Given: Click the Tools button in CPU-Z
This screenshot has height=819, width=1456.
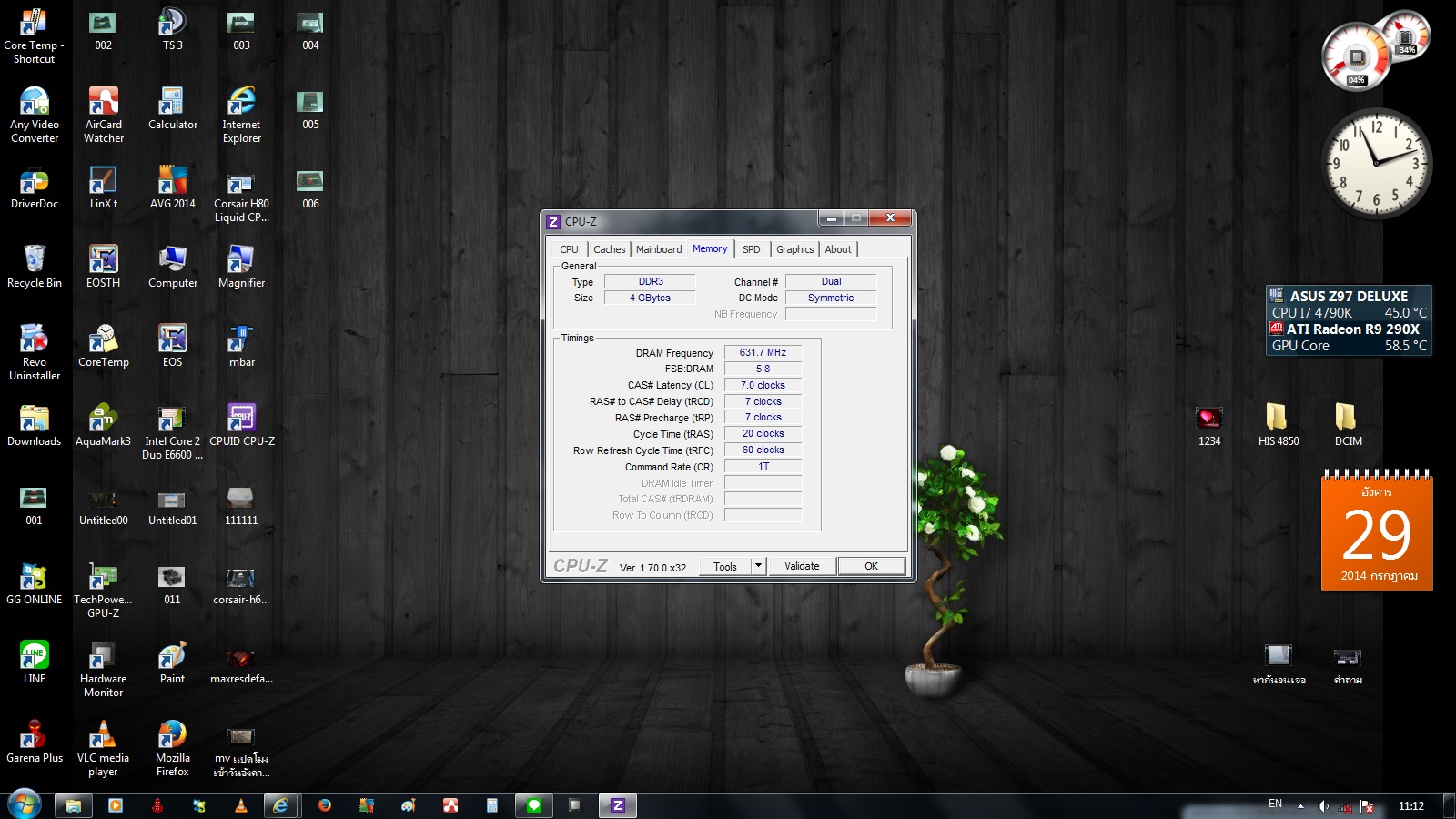Looking at the screenshot, I should click(725, 566).
